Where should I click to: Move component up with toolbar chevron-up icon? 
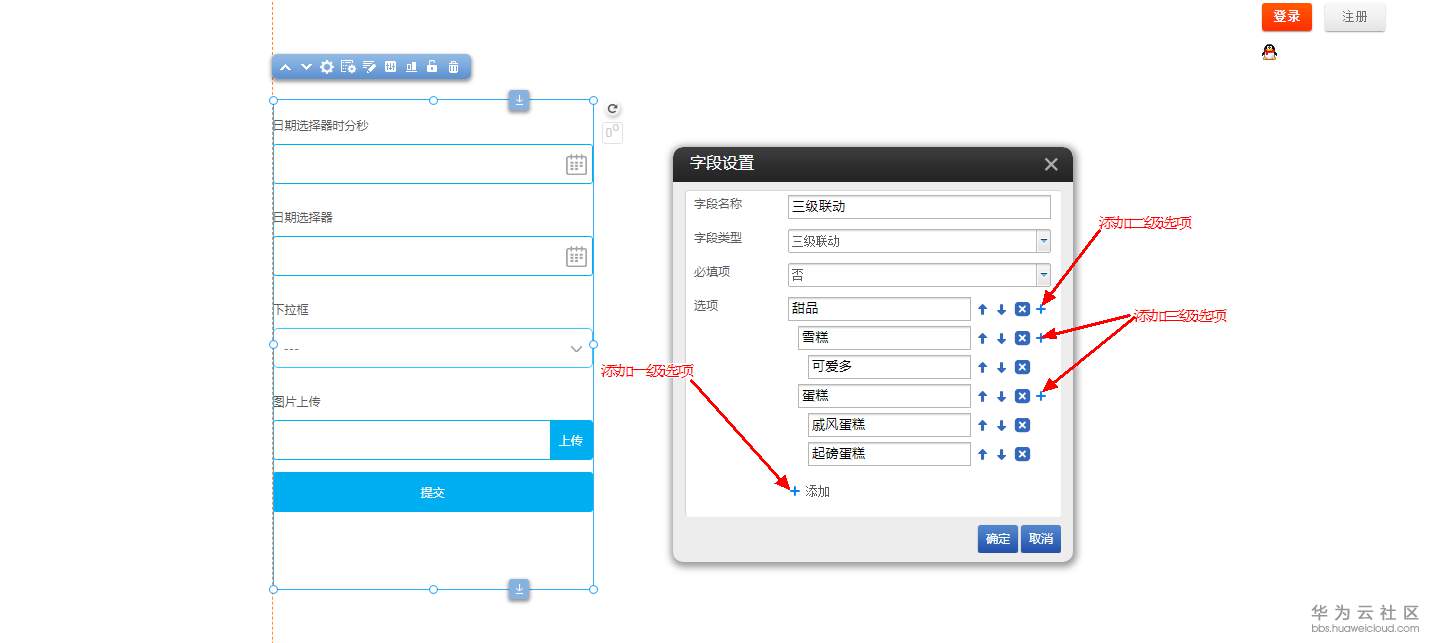285,67
